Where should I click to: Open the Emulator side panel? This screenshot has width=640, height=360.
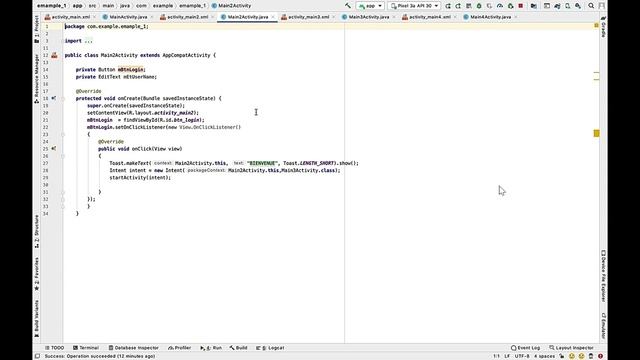[x=603, y=326]
